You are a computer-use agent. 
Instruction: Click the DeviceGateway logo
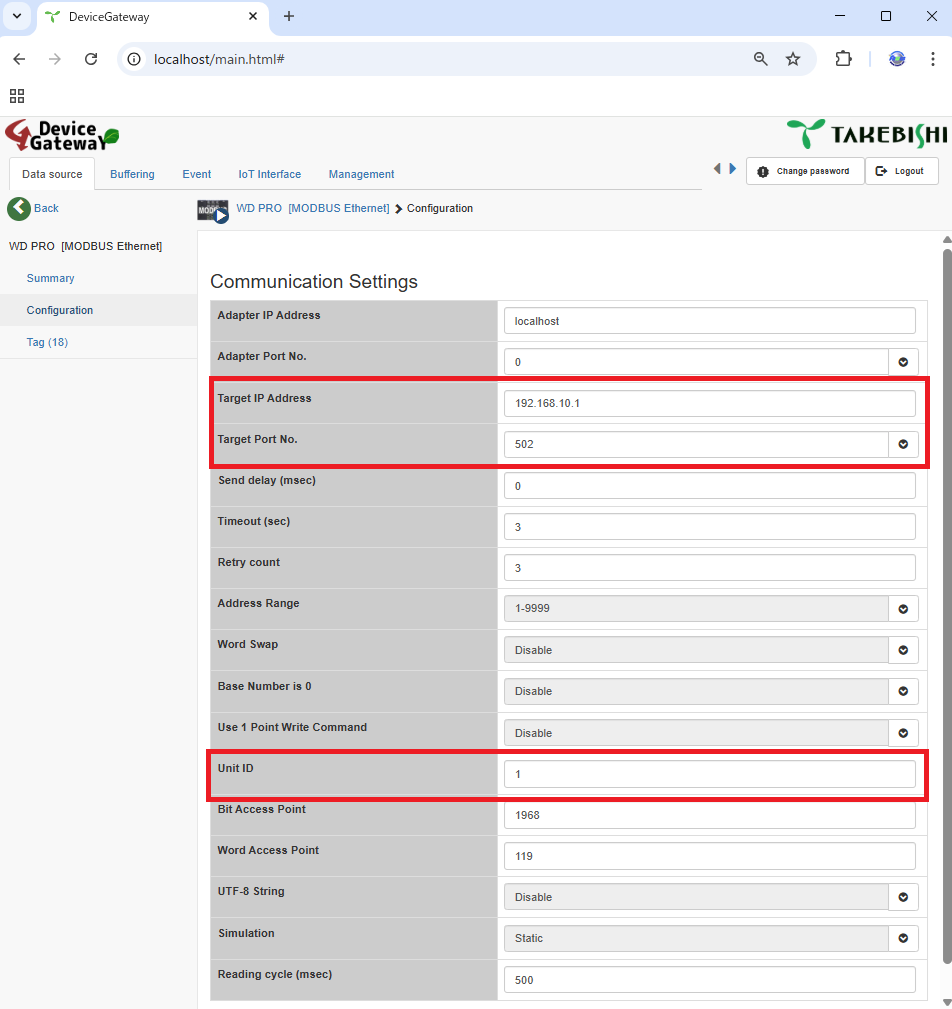[62, 135]
